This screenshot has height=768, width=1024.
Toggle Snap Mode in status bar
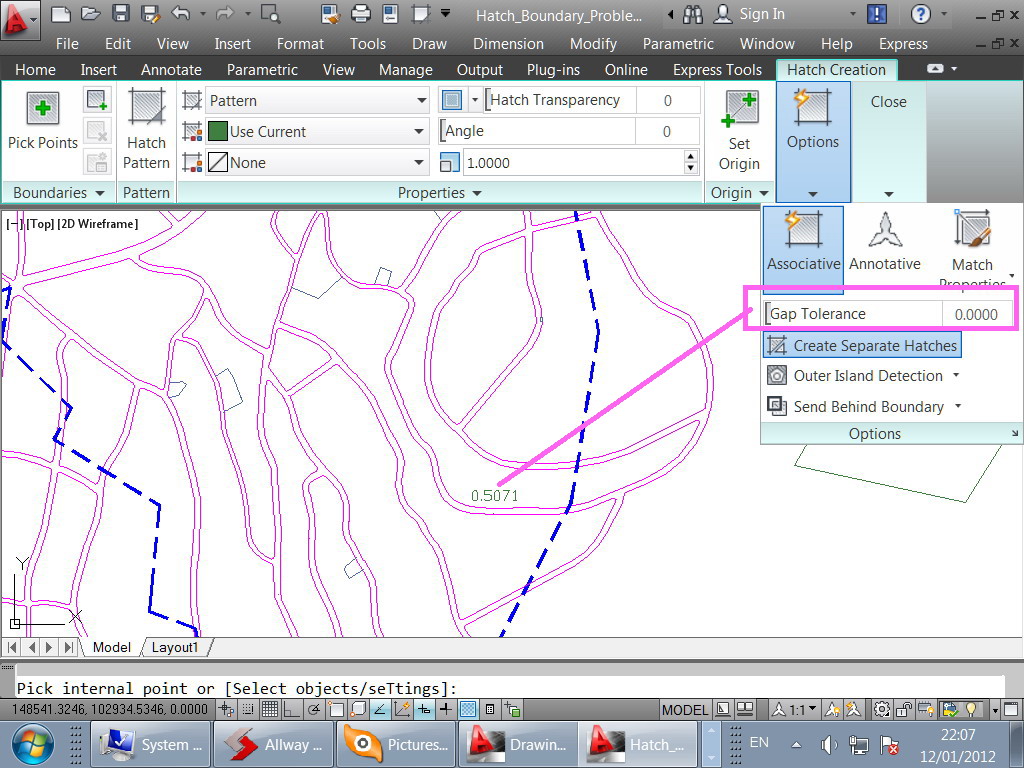248,709
